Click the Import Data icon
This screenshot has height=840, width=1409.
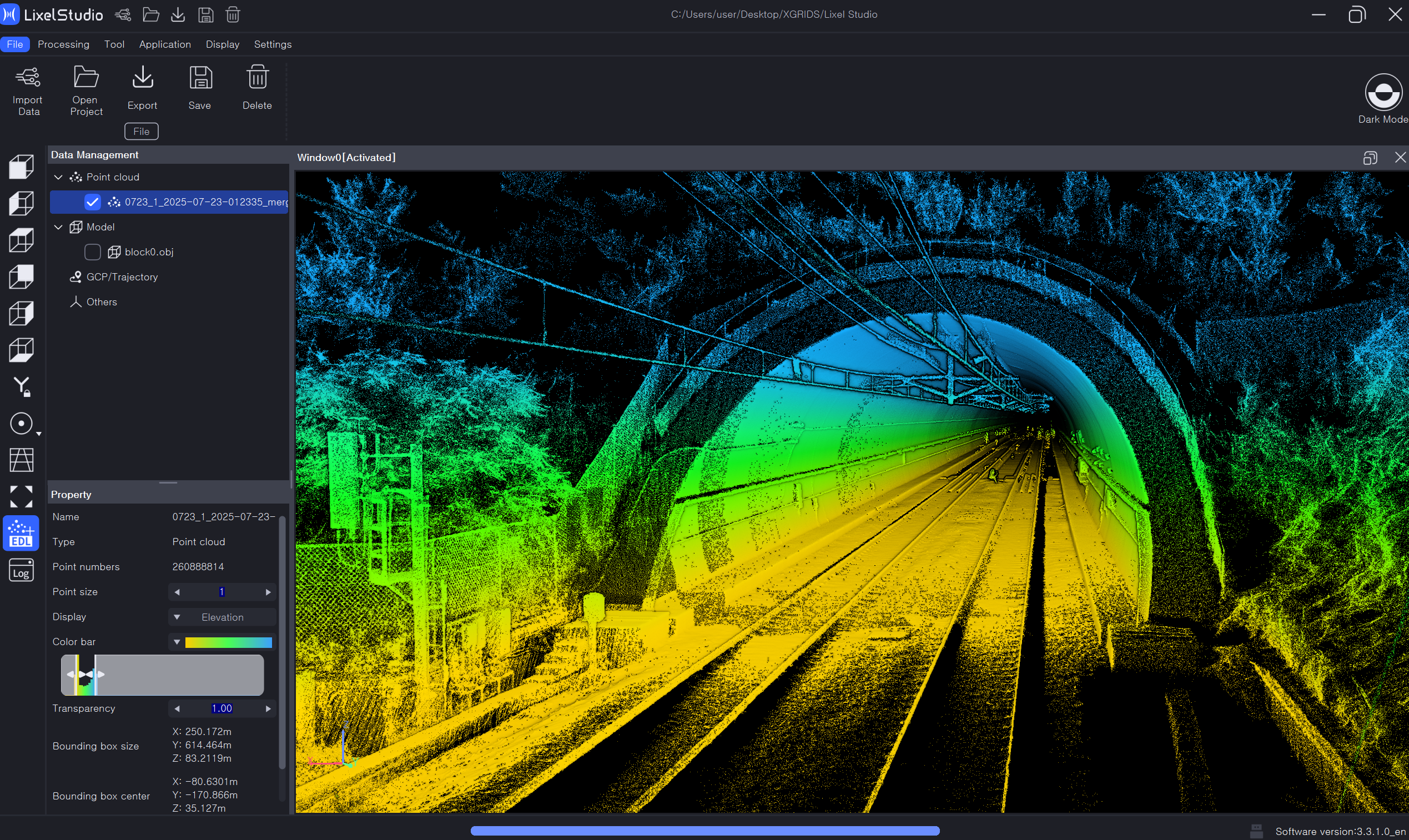click(x=28, y=78)
